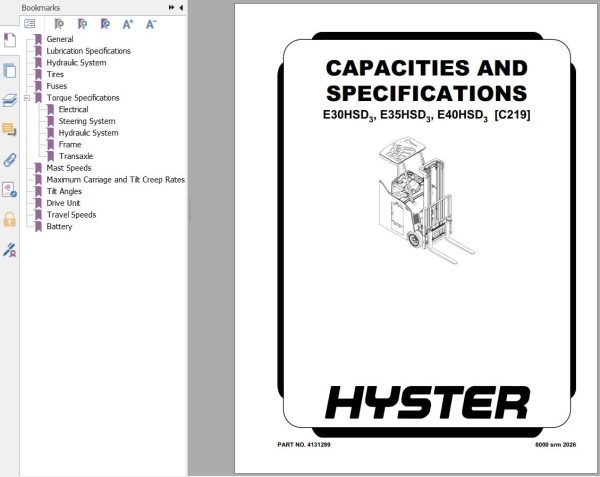Screen dimensions: 600x477
Task: Increase bookmark text size with A+ icon
Action: [x=128, y=24]
